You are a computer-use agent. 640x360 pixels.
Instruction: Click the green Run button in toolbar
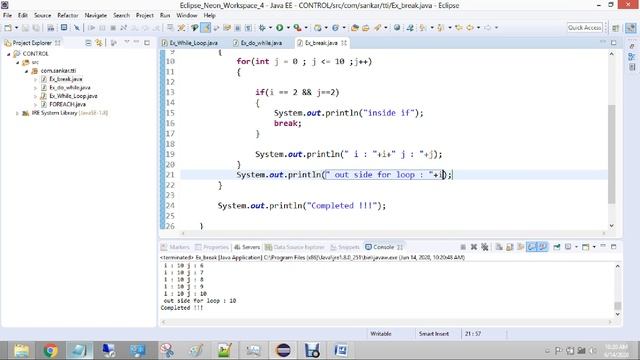(280, 28)
